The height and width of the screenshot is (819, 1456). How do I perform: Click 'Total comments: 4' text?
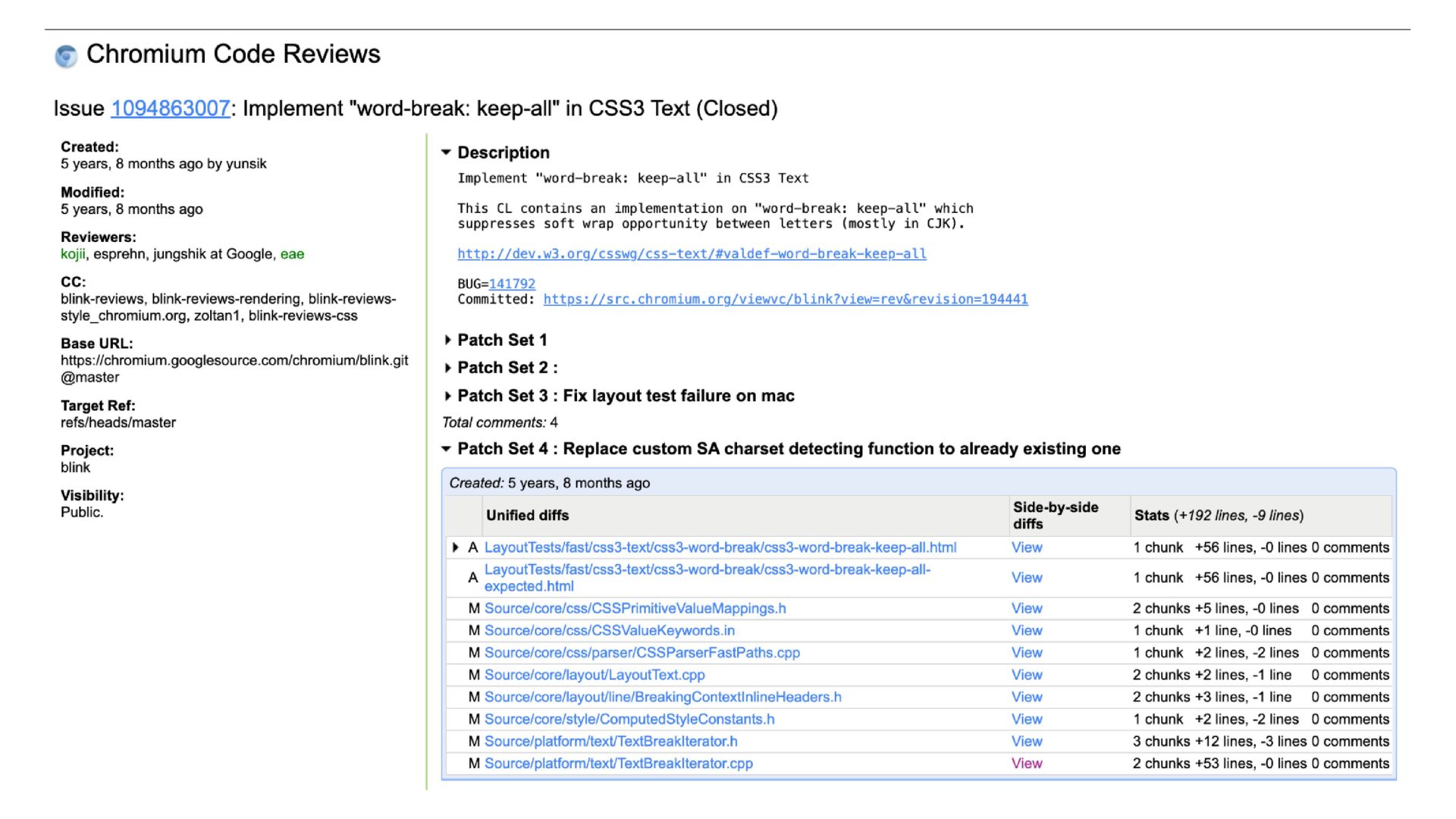(500, 422)
